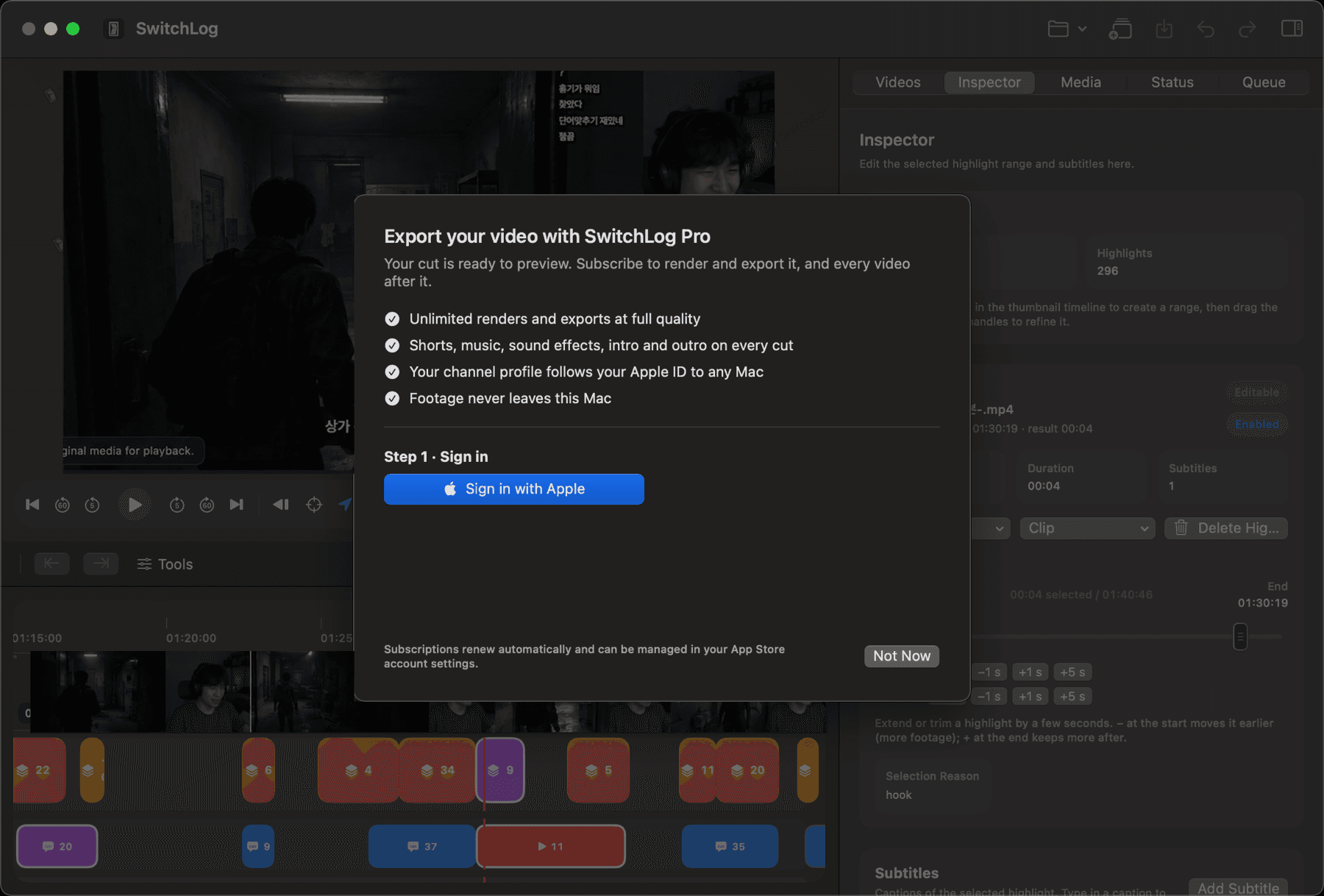Switch to the Media tab

click(x=1081, y=82)
